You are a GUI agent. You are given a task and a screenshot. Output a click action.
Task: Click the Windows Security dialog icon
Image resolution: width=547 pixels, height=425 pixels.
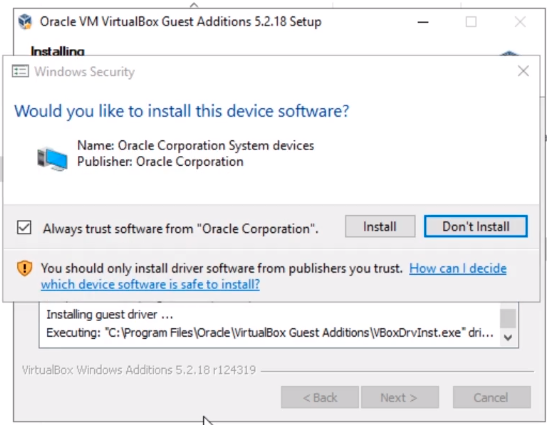tap(20, 71)
